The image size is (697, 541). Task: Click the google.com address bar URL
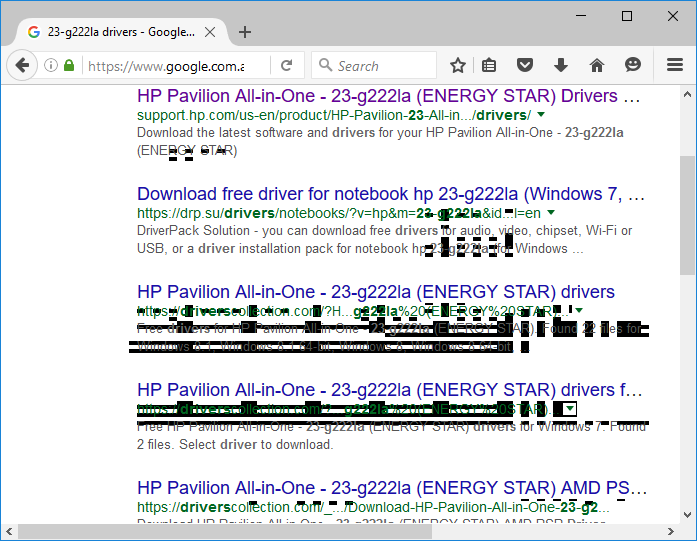[x=166, y=66]
